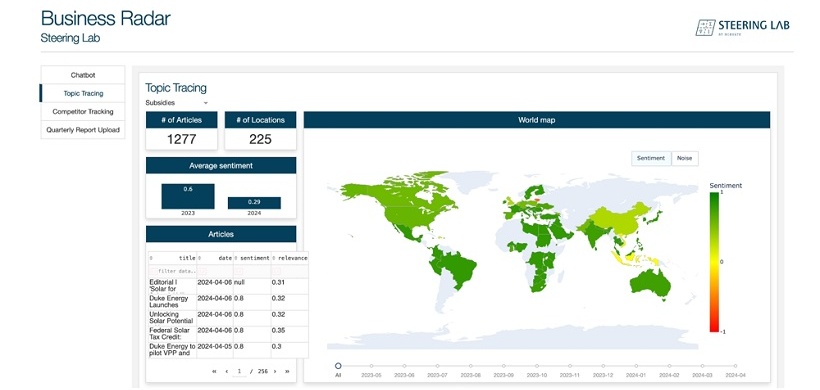Go to previous articles page
The width and height of the screenshot is (820, 390).
(x=226, y=371)
